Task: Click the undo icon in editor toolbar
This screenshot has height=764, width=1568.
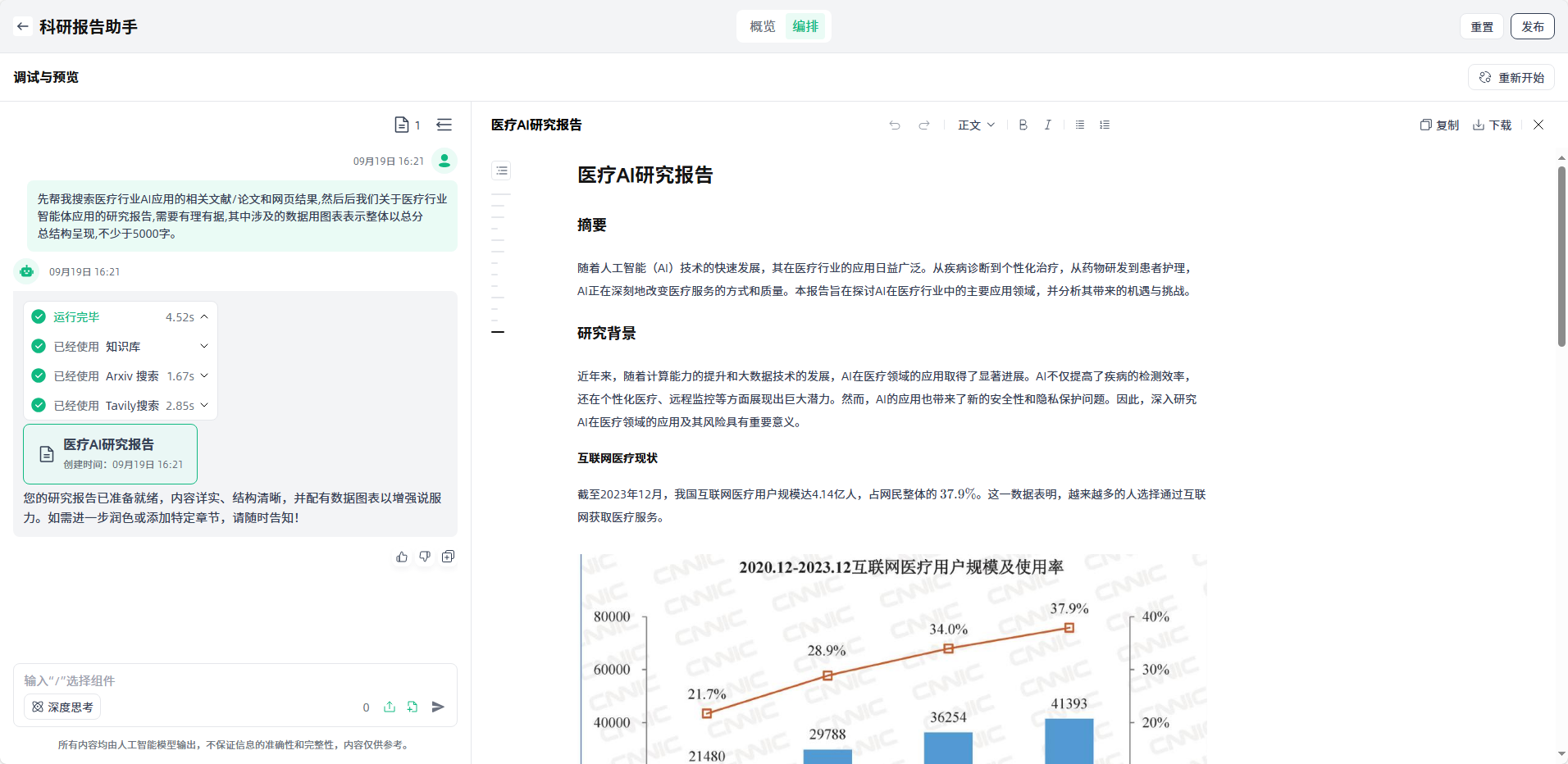Action: click(895, 125)
